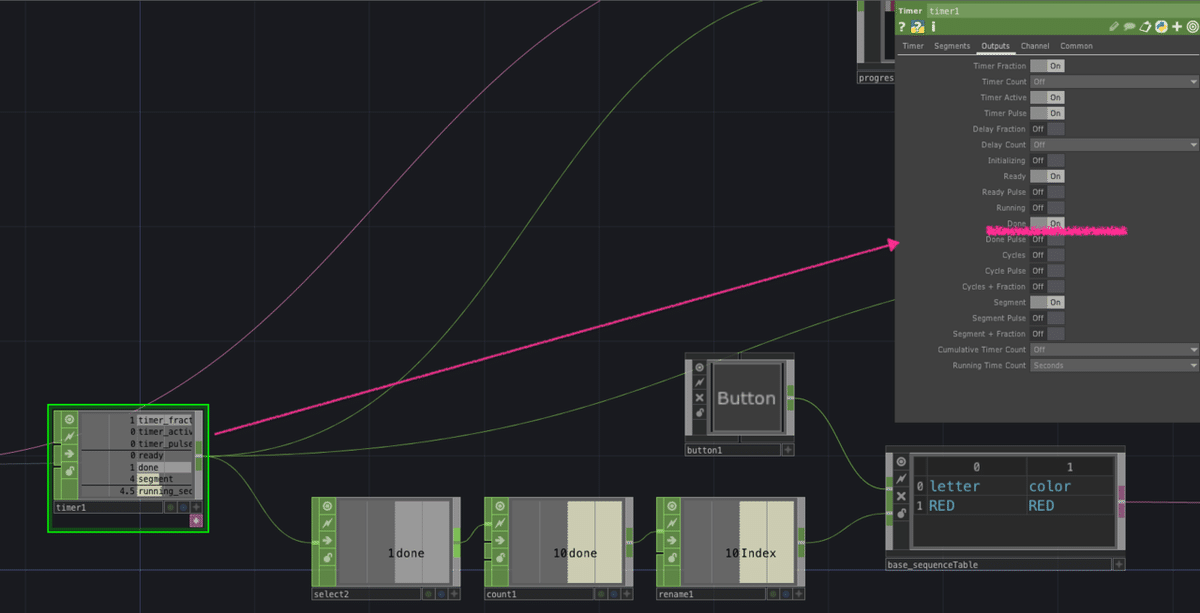Image resolution: width=1200 pixels, height=613 pixels.
Task: Click base_sequenceTable node name label
Action: [x=999, y=565]
